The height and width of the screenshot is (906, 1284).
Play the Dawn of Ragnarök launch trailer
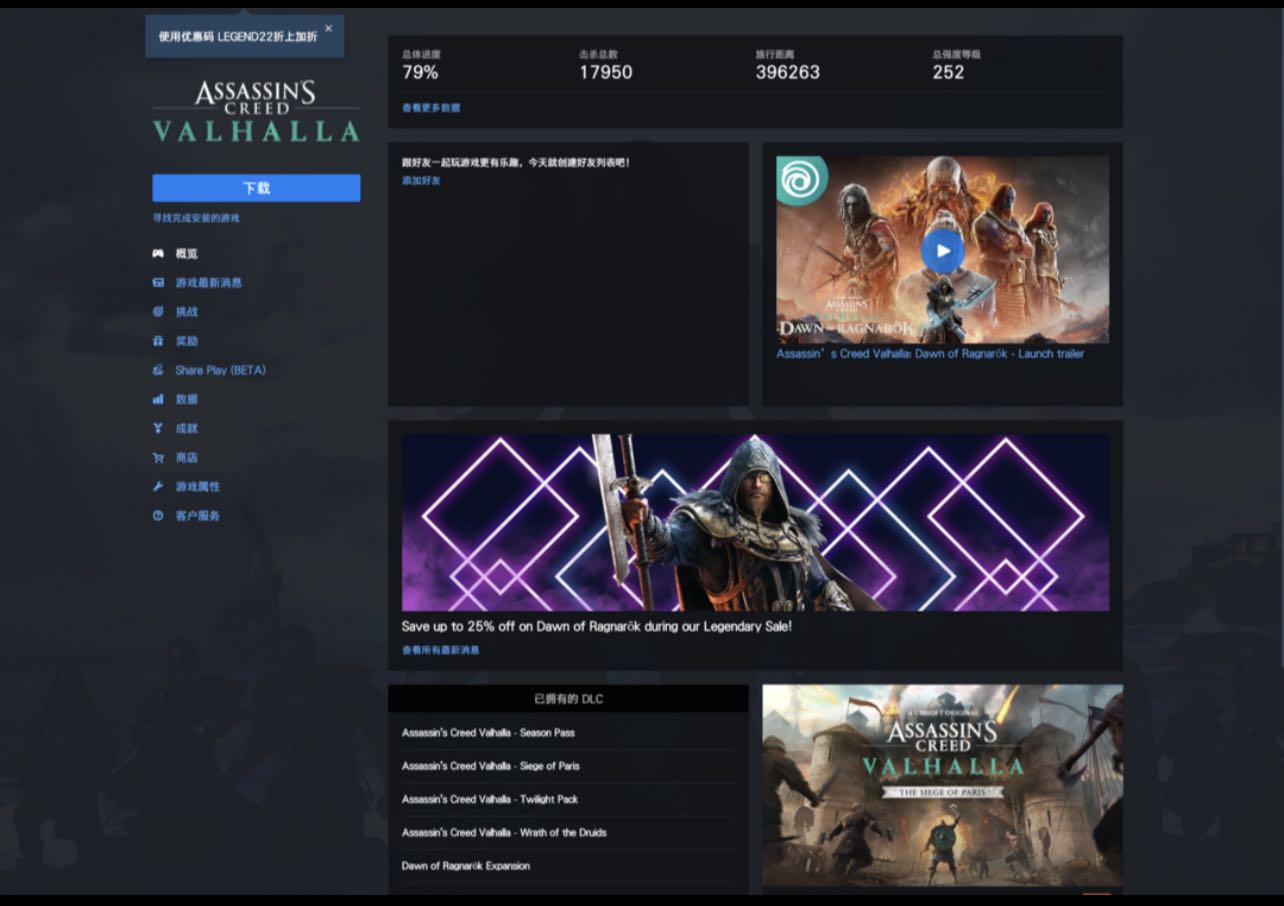pyautogui.click(x=942, y=251)
